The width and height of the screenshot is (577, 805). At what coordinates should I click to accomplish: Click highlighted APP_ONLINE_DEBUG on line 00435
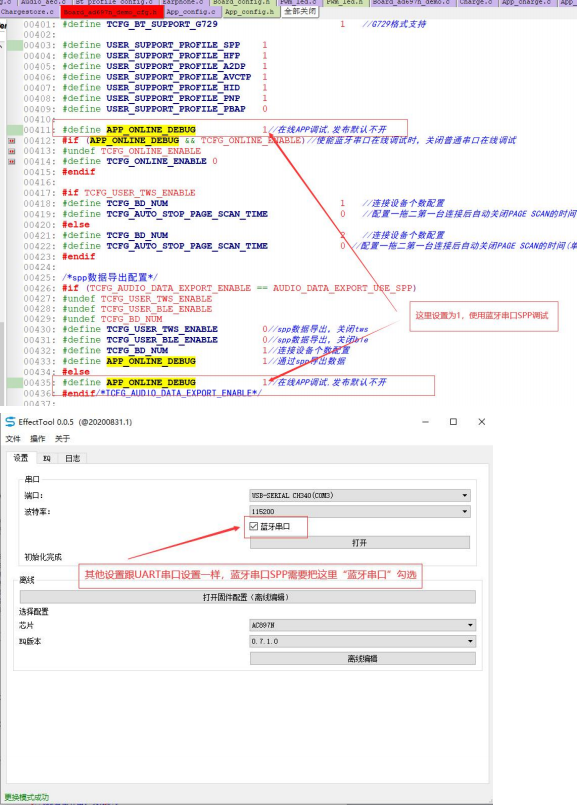point(151,382)
